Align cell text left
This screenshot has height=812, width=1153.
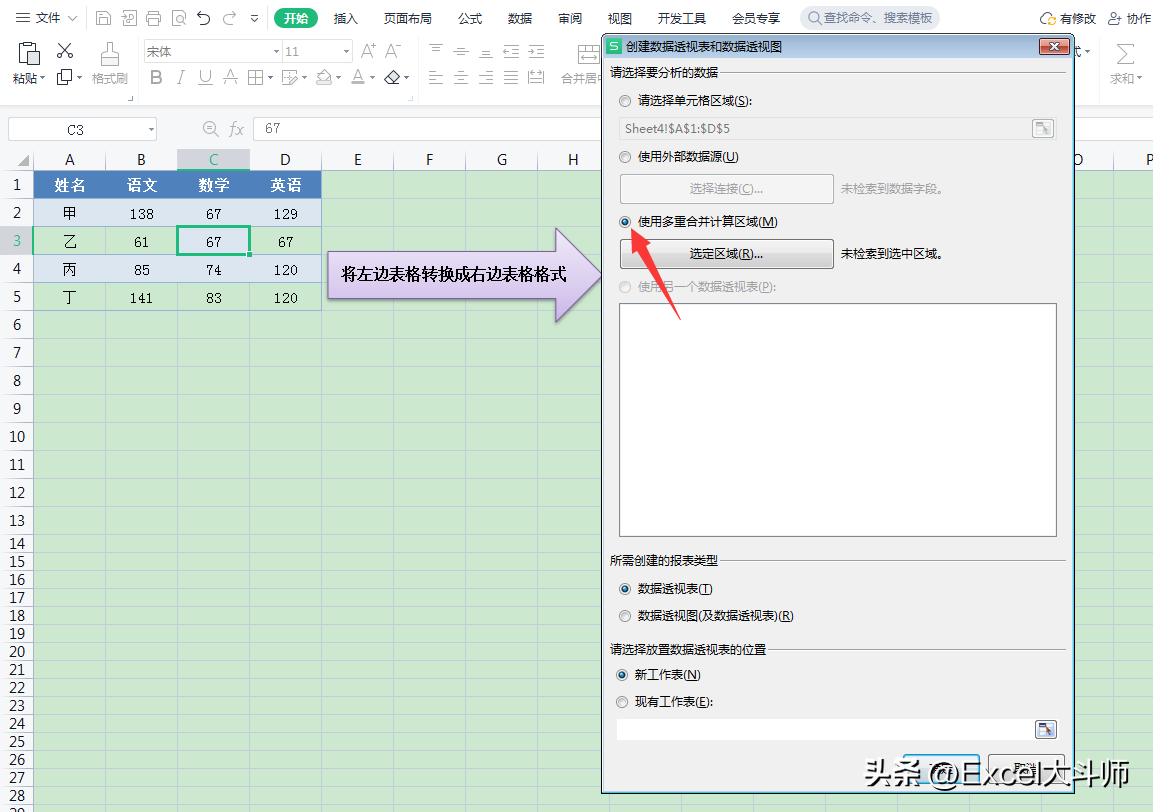pyautogui.click(x=436, y=77)
